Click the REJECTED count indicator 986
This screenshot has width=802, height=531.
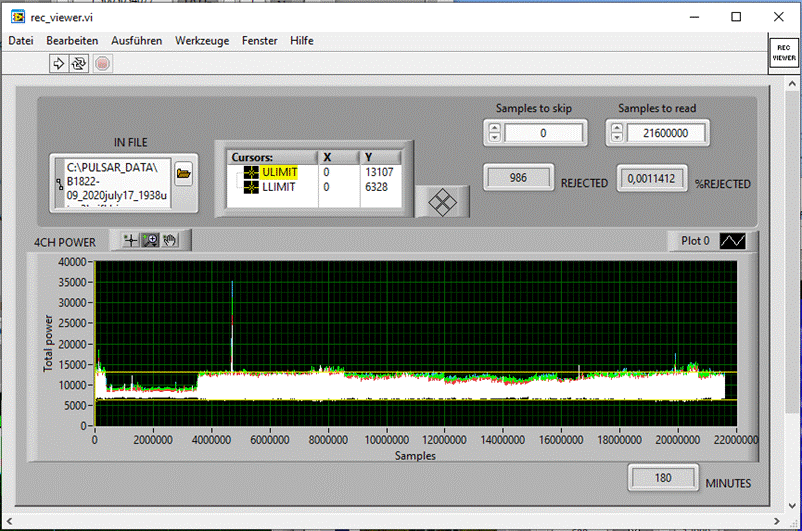click(x=518, y=178)
